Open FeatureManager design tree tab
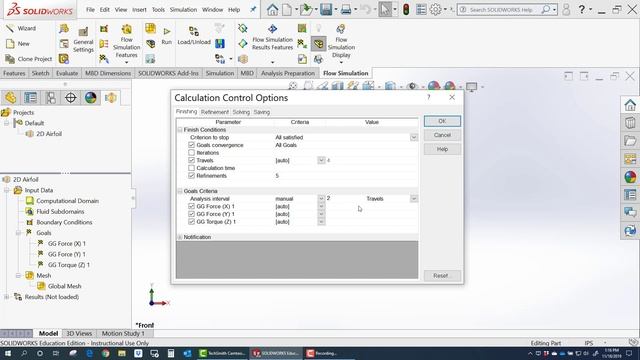640x360 pixels. pyautogui.click(x=11, y=98)
